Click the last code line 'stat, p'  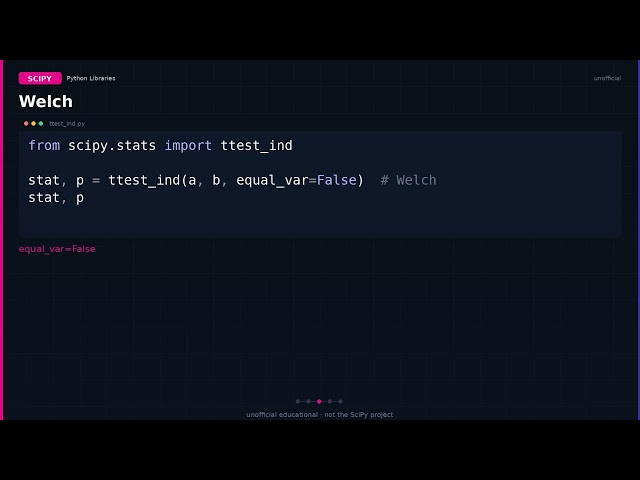pyautogui.click(x=56, y=198)
